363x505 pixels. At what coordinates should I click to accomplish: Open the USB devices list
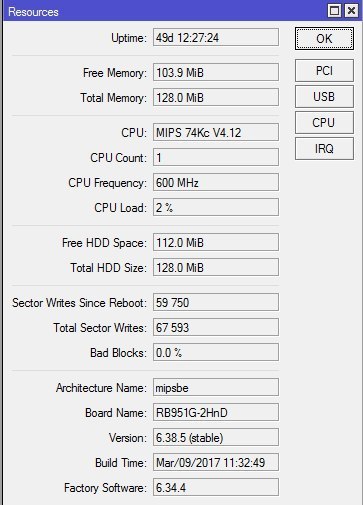point(324,97)
